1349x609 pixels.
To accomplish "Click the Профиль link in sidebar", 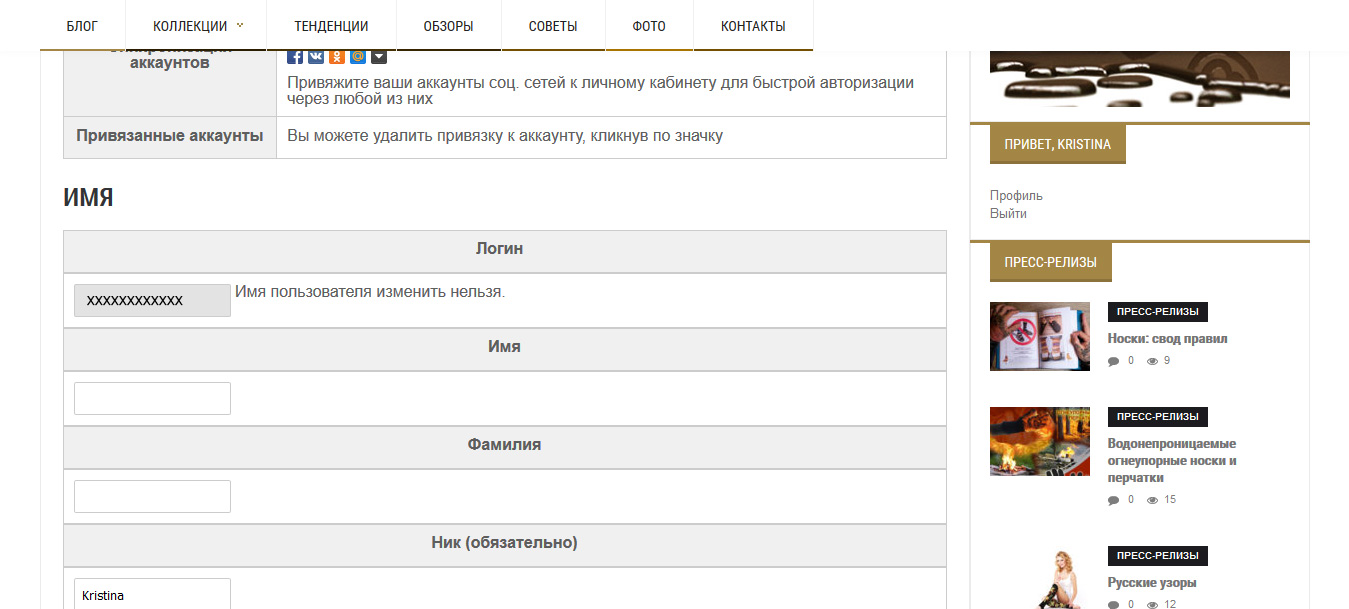I will [x=1016, y=195].
